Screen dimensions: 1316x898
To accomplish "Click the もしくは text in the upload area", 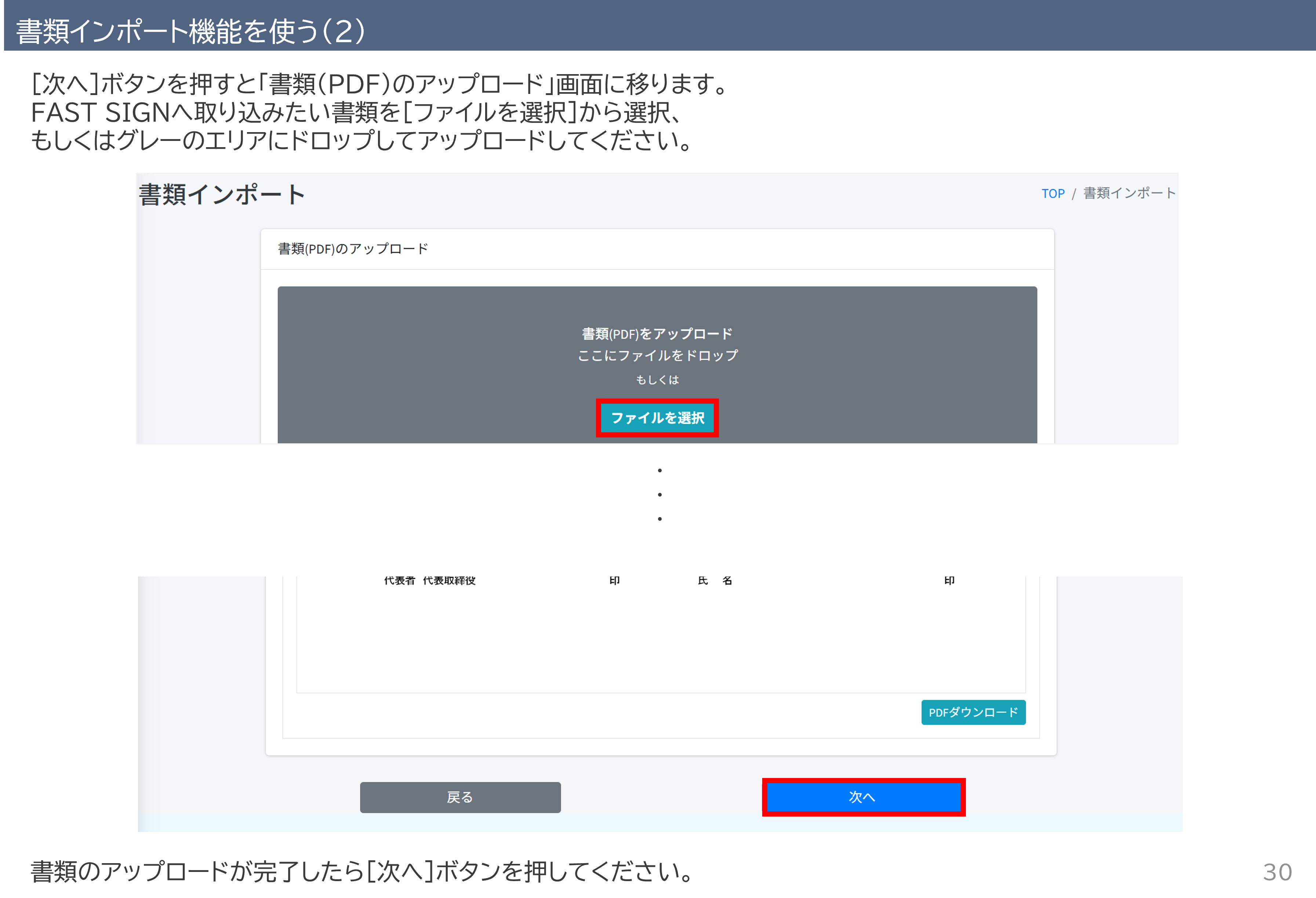I will coord(657,380).
